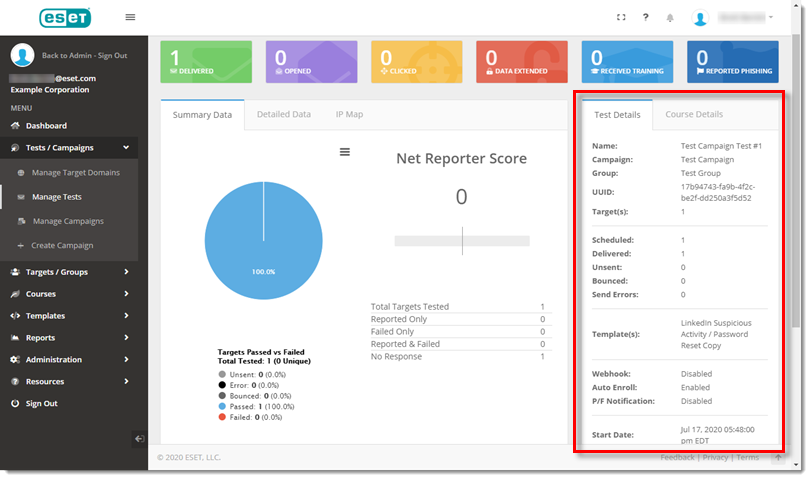Click the sidebar profile avatar

[22, 55]
